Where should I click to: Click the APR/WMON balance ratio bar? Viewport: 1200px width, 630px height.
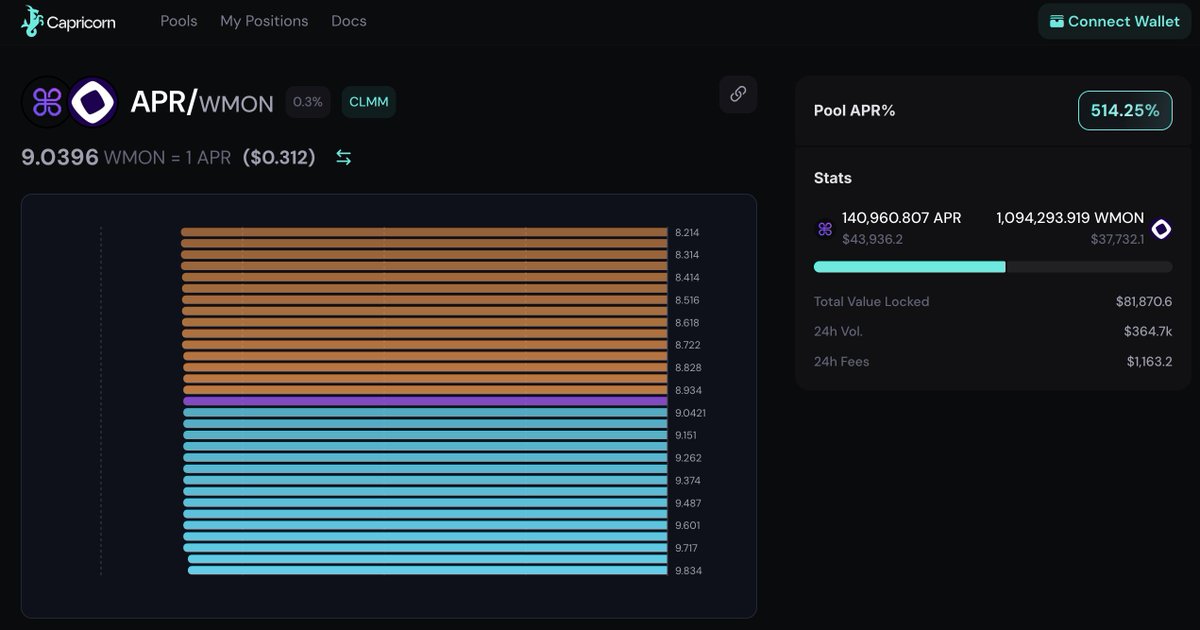(x=993, y=267)
